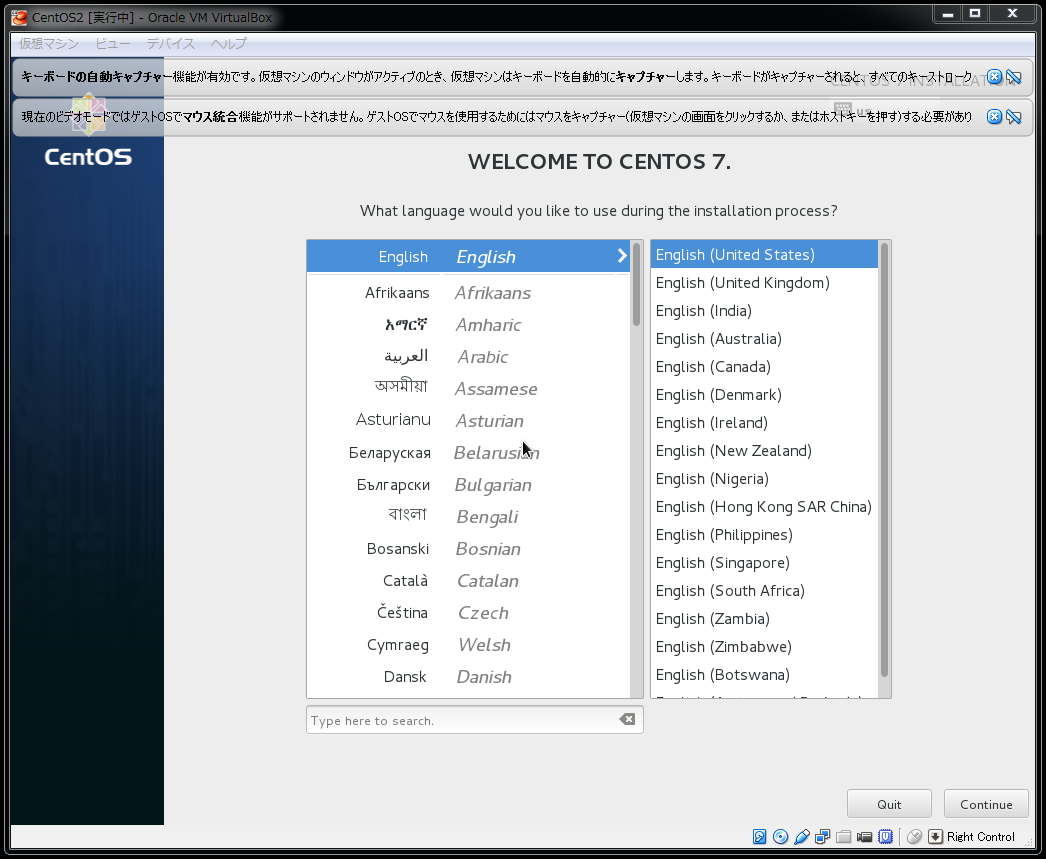Select the Welsh language row
The height and width of the screenshot is (859, 1046).
468,645
